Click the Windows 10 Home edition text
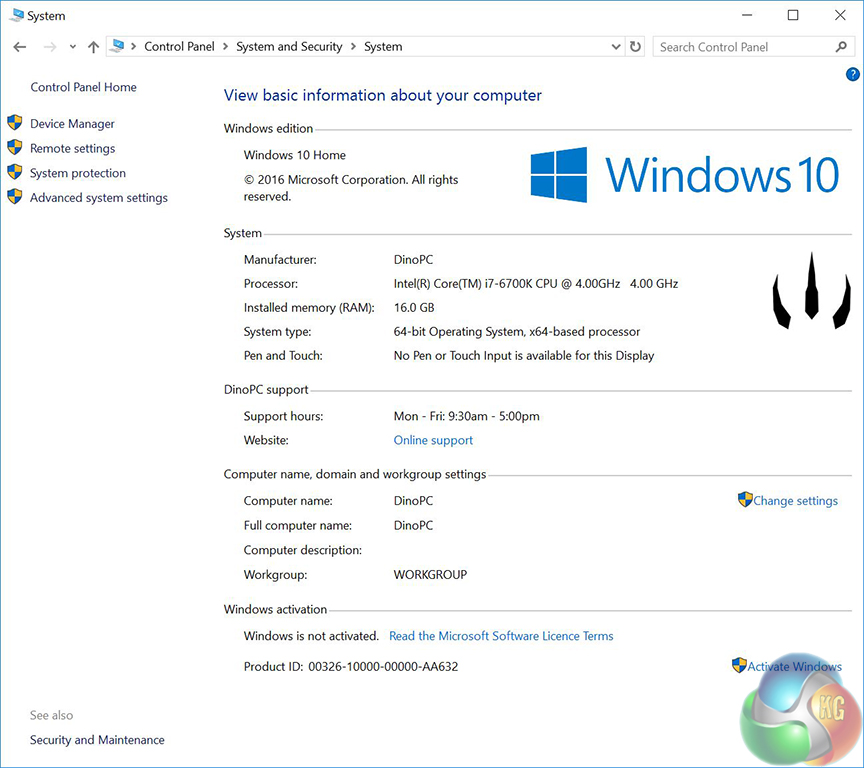The width and height of the screenshot is (864, 768). (295, 155)
